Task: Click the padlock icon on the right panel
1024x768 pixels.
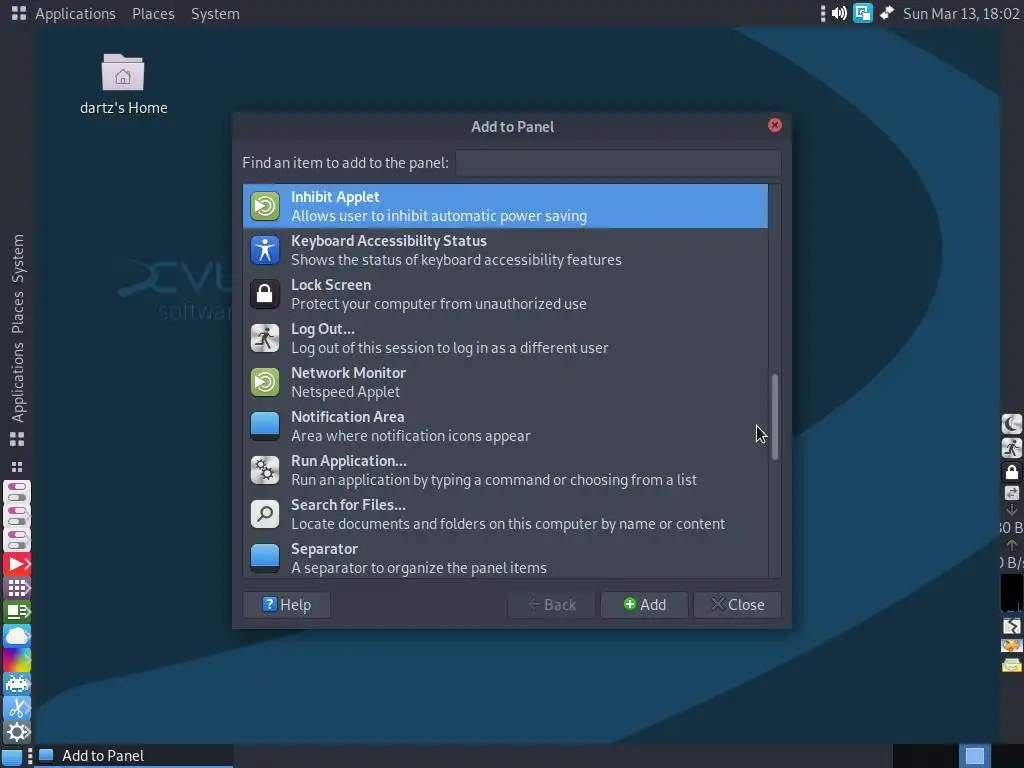Action: (x=1012, y=472)
